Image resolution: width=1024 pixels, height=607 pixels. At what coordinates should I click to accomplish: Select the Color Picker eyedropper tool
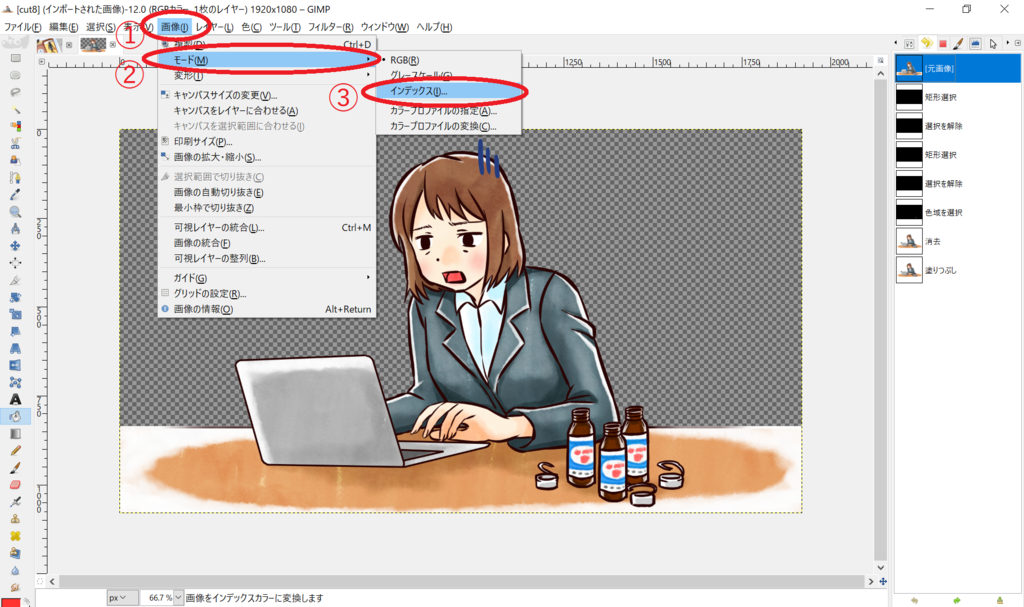tap(15, 195)
